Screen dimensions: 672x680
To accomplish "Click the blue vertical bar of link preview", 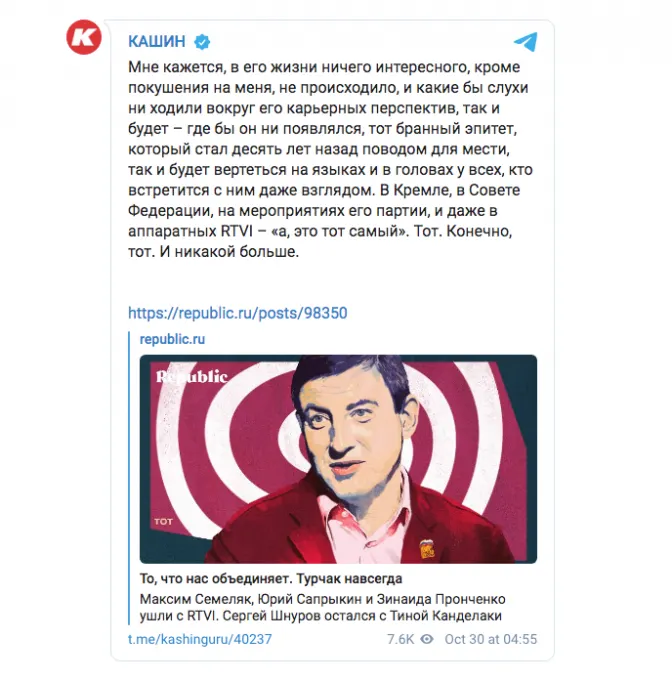I will pos(129,478).
